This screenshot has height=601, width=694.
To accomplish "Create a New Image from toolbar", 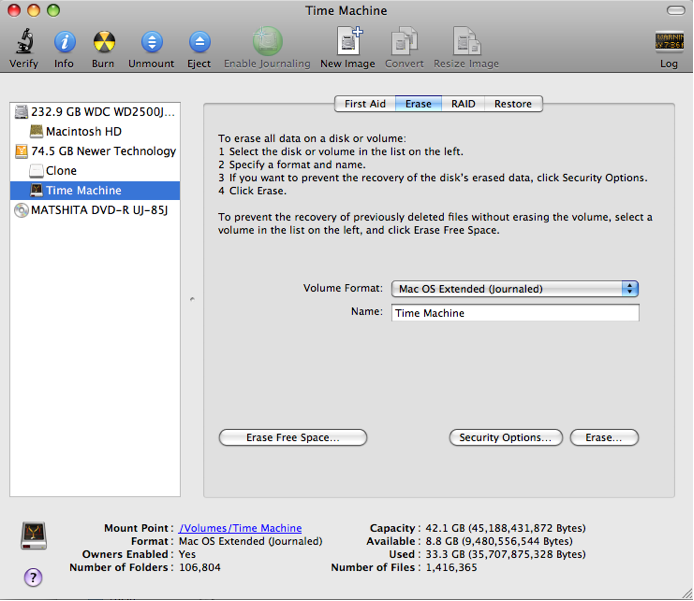I will (348, 43).
